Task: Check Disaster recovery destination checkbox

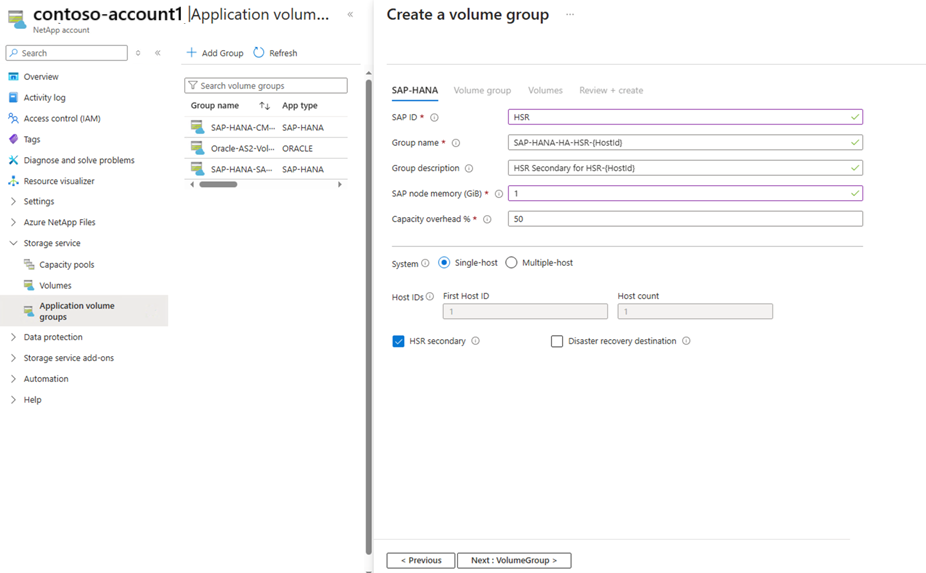Action: pyautogui.click(x=557, y=341)
